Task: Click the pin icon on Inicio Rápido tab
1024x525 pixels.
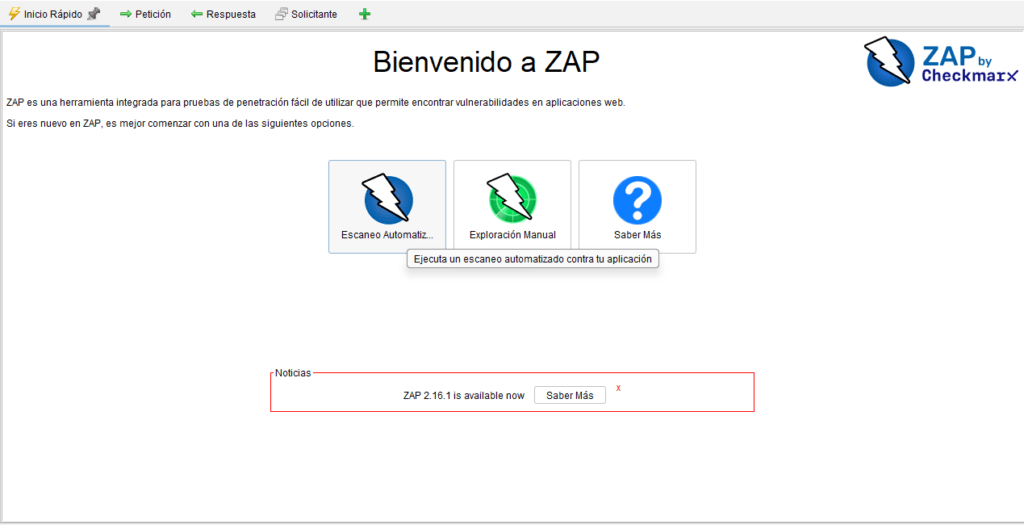Action: pyautogui.click(x=94, y=14)
